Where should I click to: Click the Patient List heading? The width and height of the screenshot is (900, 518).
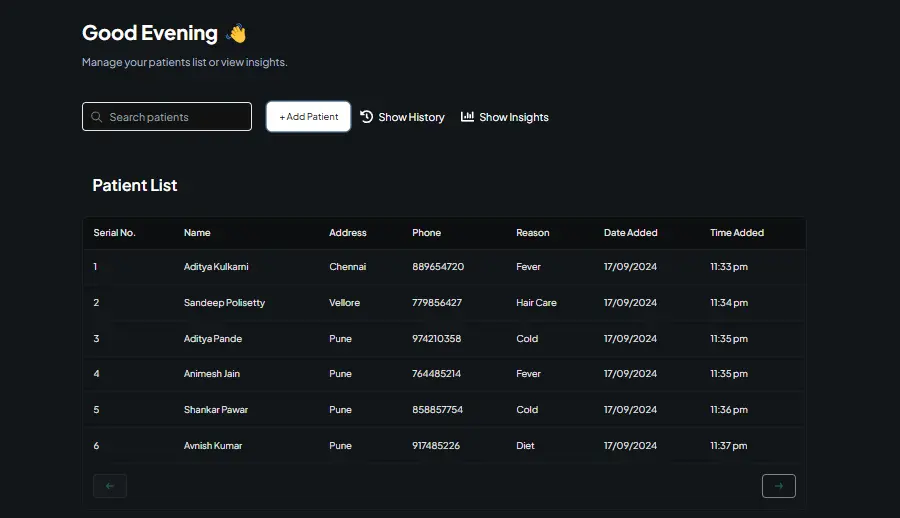(135, 185)
